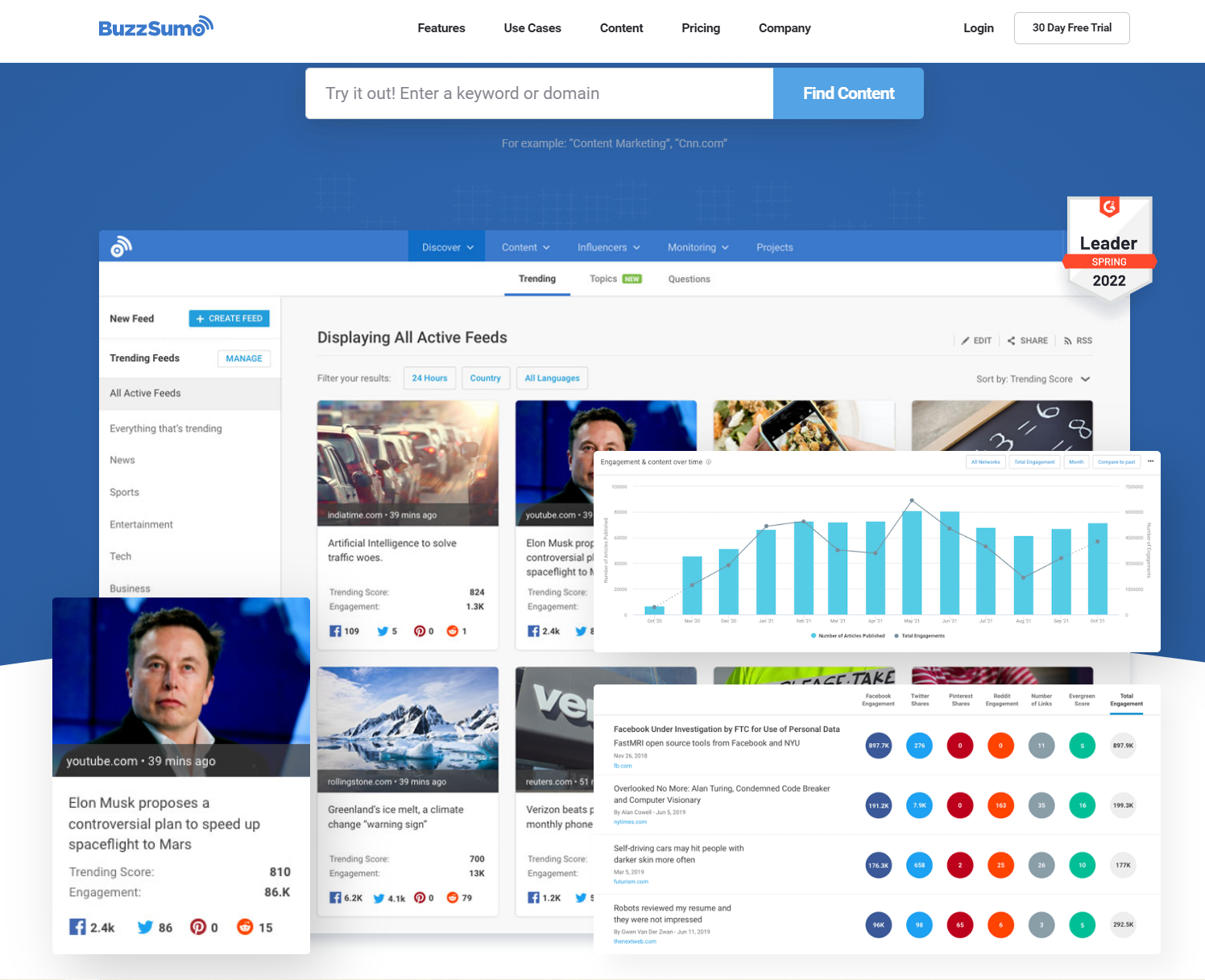Expand the Influencers dropdown
This screenshot has height=980, width=1205.
[608, 247]
